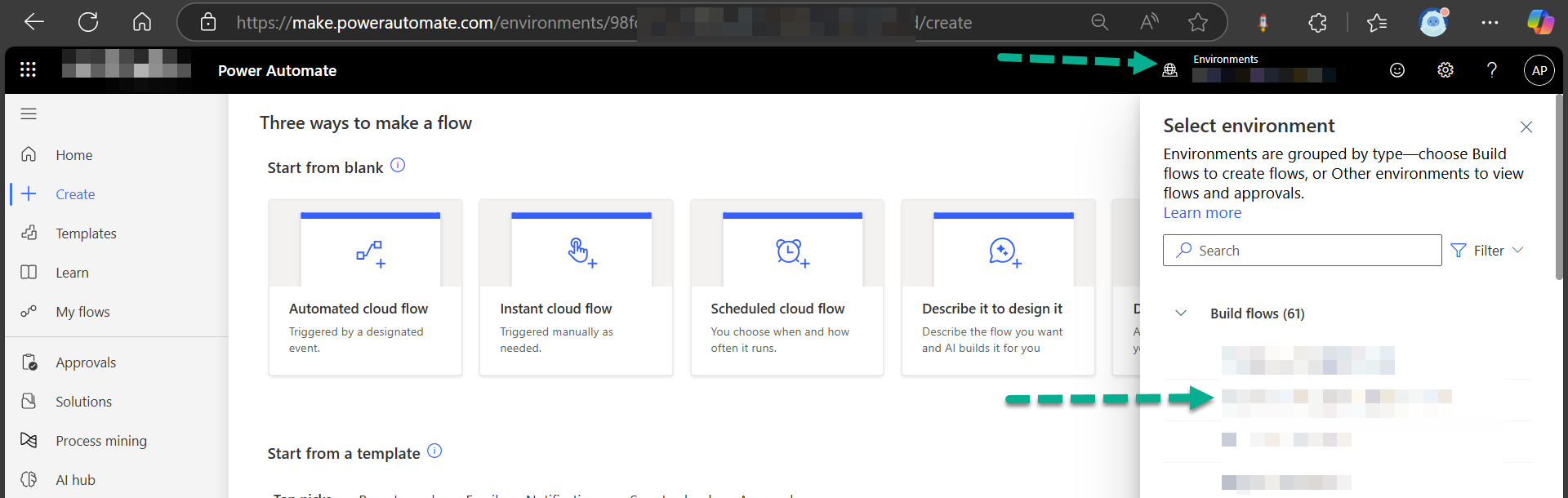Add this page to favorites

click(x=1198, y=22)
